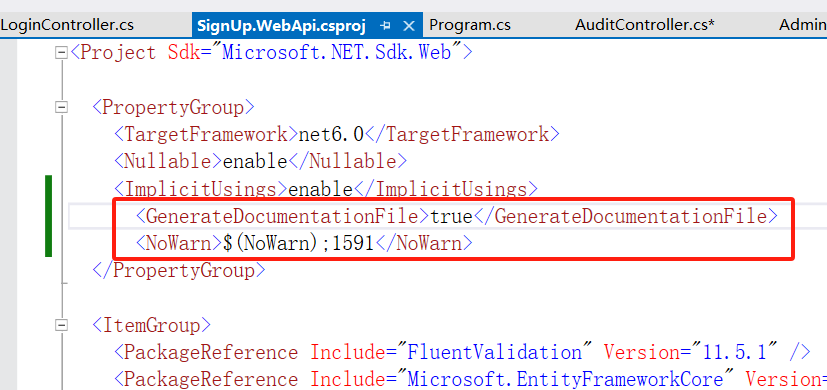Click the Microsoft.EntityFrameworkCore package name
This screenshot has width=827, height=390.
pos(565,379)
